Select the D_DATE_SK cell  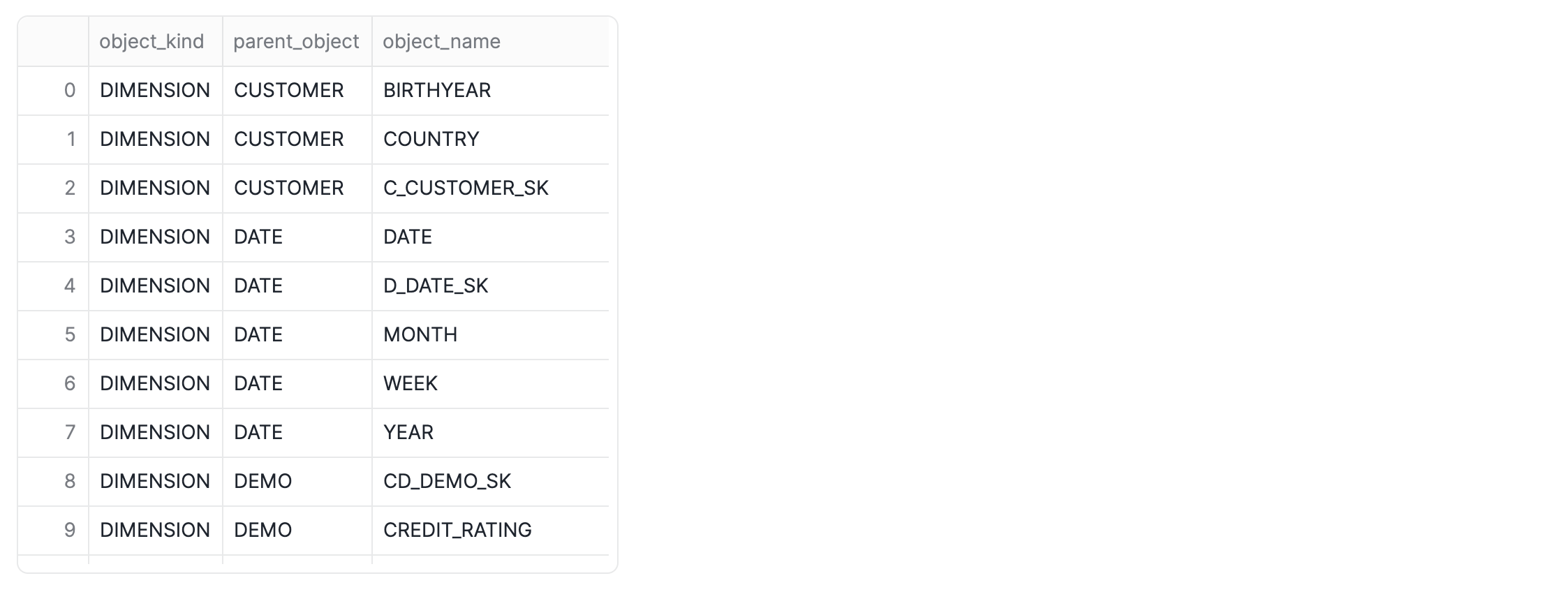(x=490, y=286)
